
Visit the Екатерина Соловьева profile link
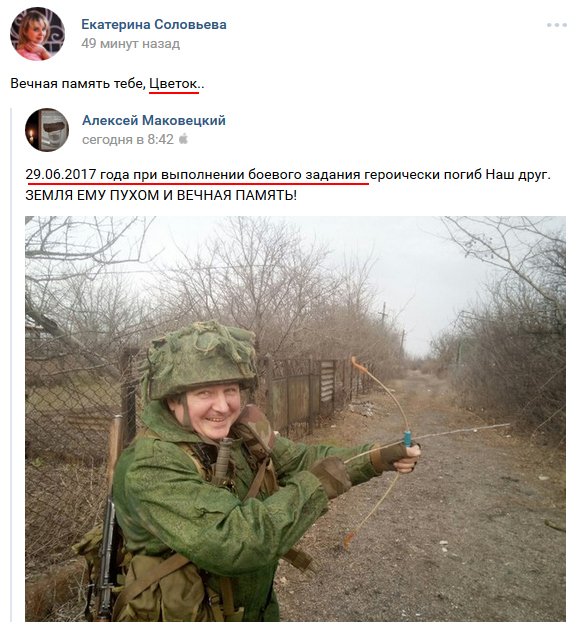[x=154, y=24]
